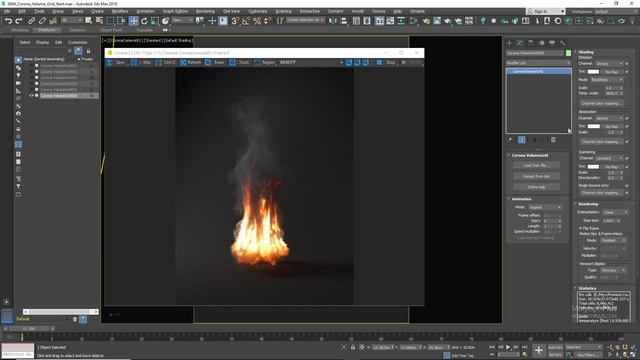Image resolution: width=640 pixels, height=360 pixels.
Task: Click Region icon in Corona frame buffer
Action: [x=257, y=62]
